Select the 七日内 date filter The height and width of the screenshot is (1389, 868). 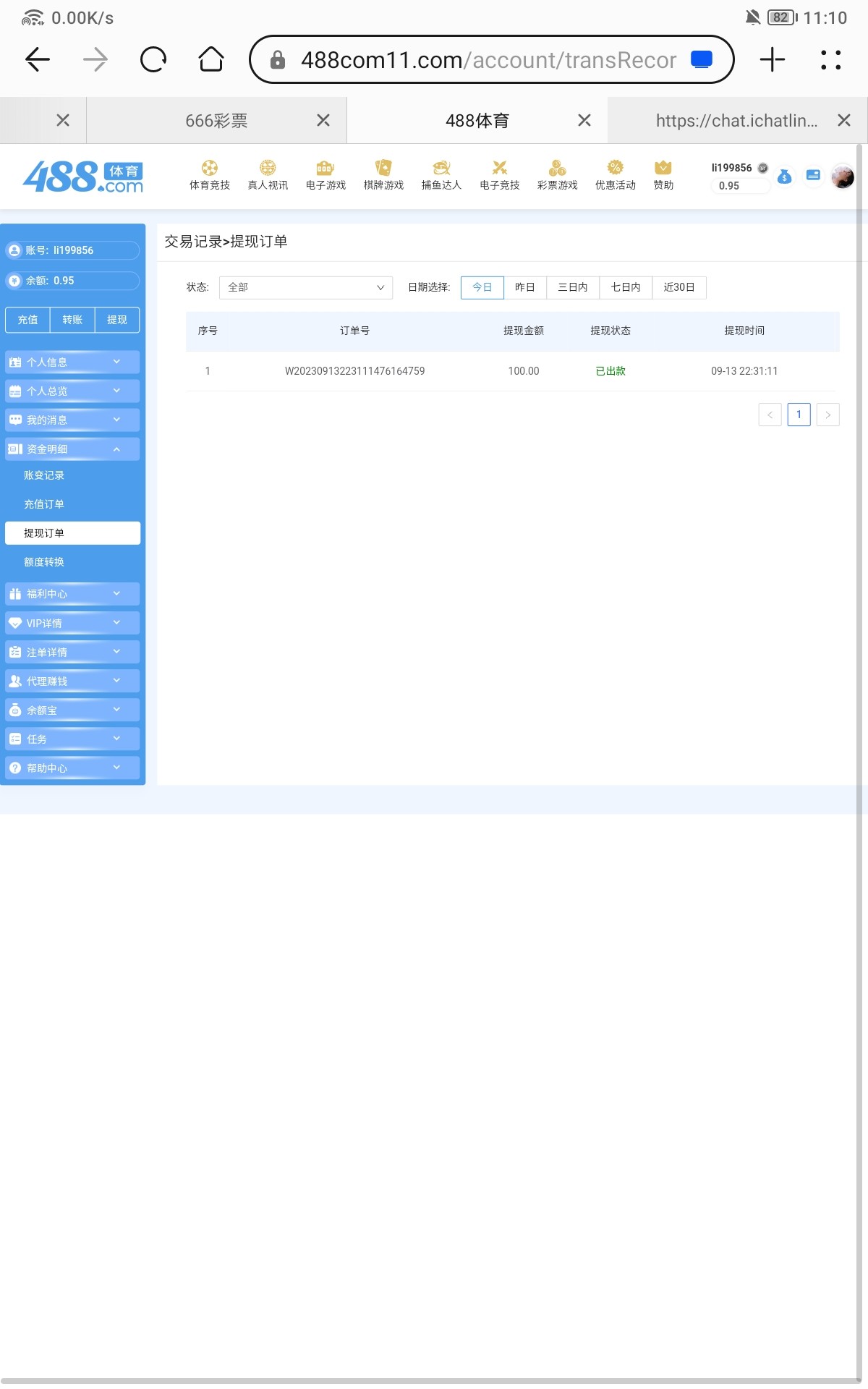[x=625, y=287]
